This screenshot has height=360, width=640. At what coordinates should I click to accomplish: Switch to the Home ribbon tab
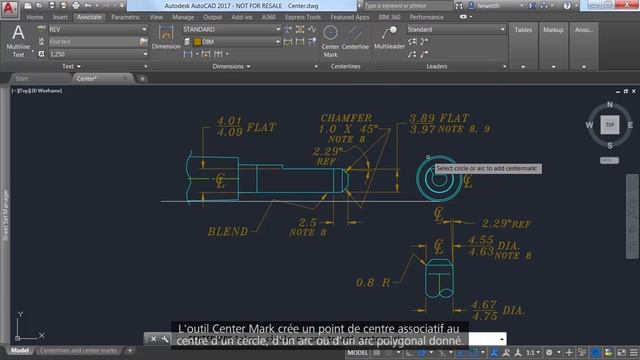35,17
